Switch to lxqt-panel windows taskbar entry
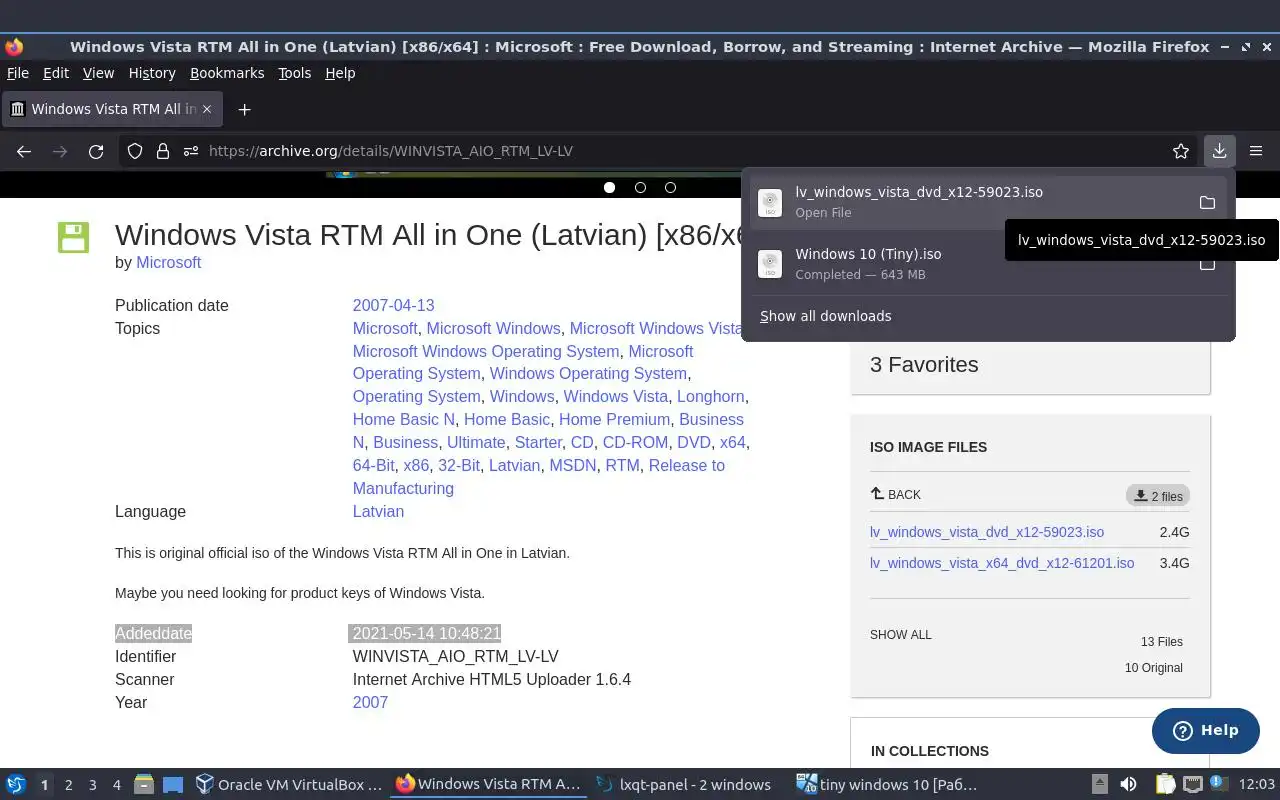 (x=683, y=785)
